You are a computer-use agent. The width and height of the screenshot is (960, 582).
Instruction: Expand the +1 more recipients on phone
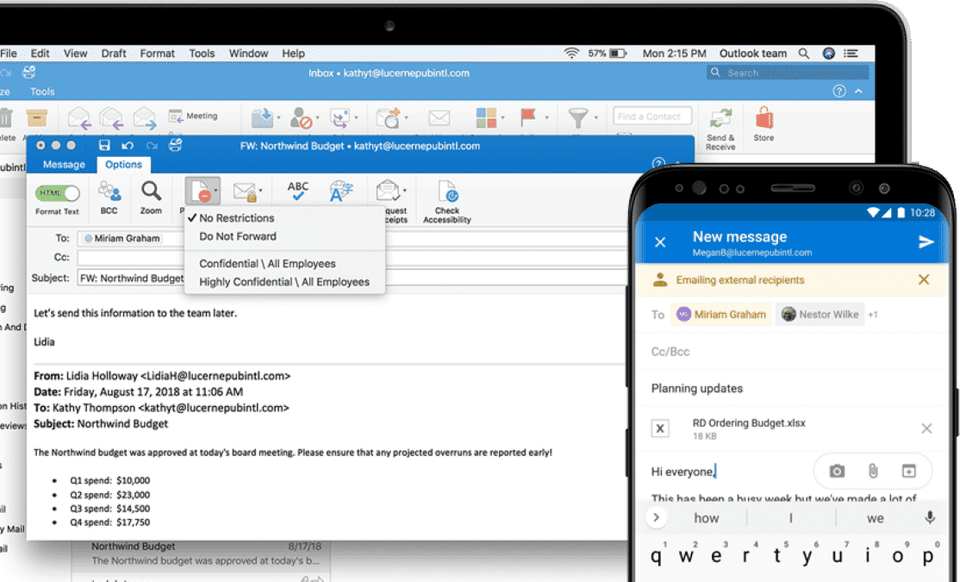coord(873,315)
